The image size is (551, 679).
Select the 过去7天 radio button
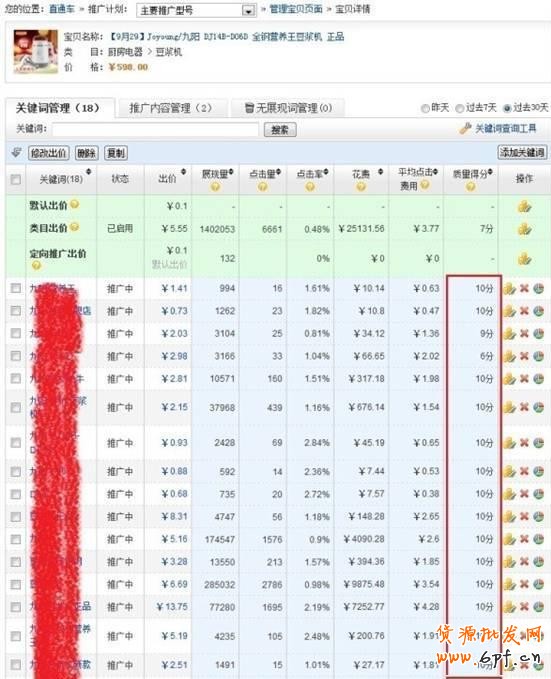click(x=460, y=108)
